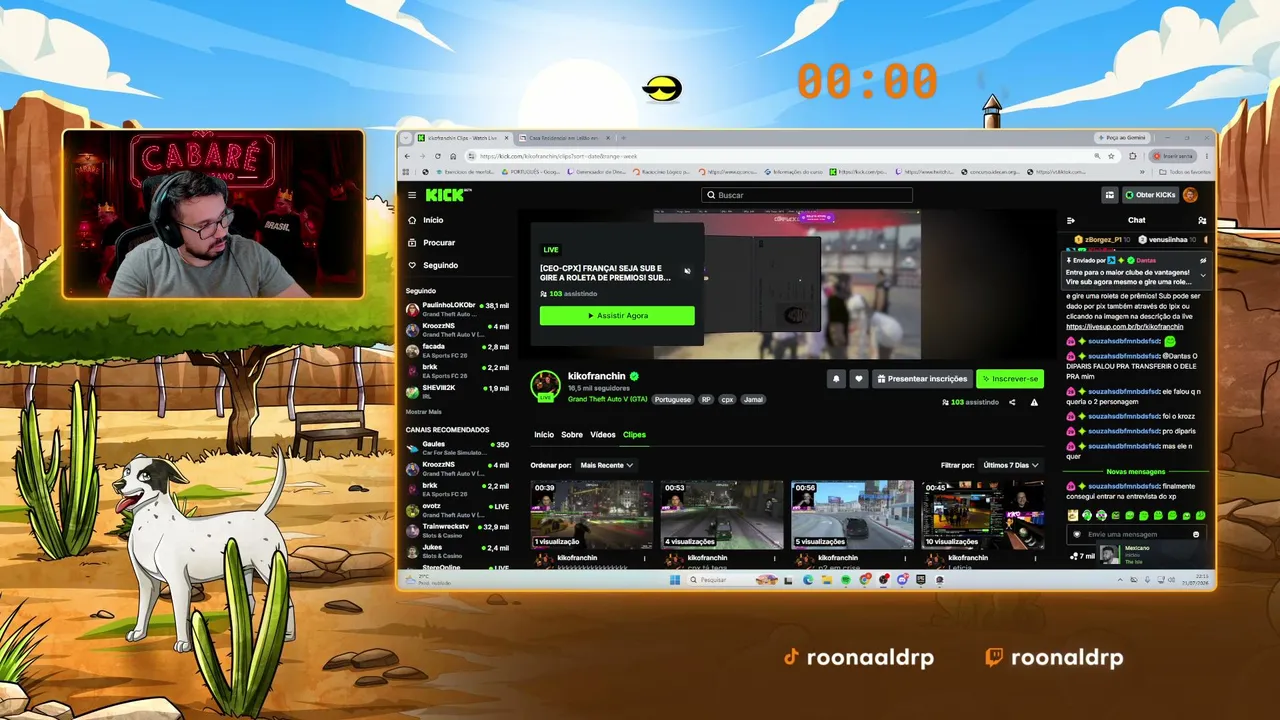1280x720 pixels.
Task: Follow kikofranchin with the heart button
Action: coord(858,379)
